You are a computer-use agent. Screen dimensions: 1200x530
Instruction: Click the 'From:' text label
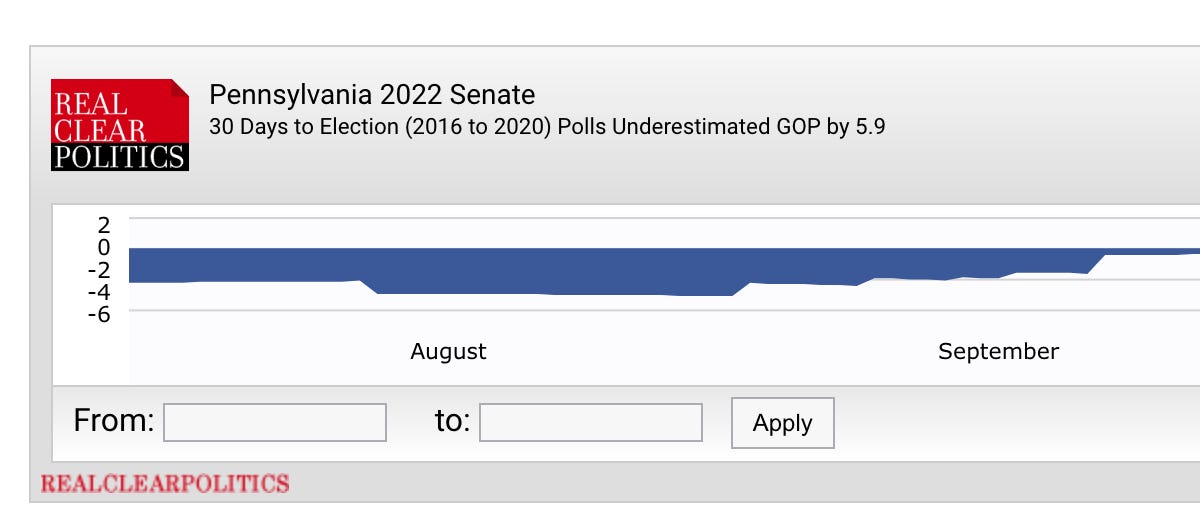(x=113, y=422)
